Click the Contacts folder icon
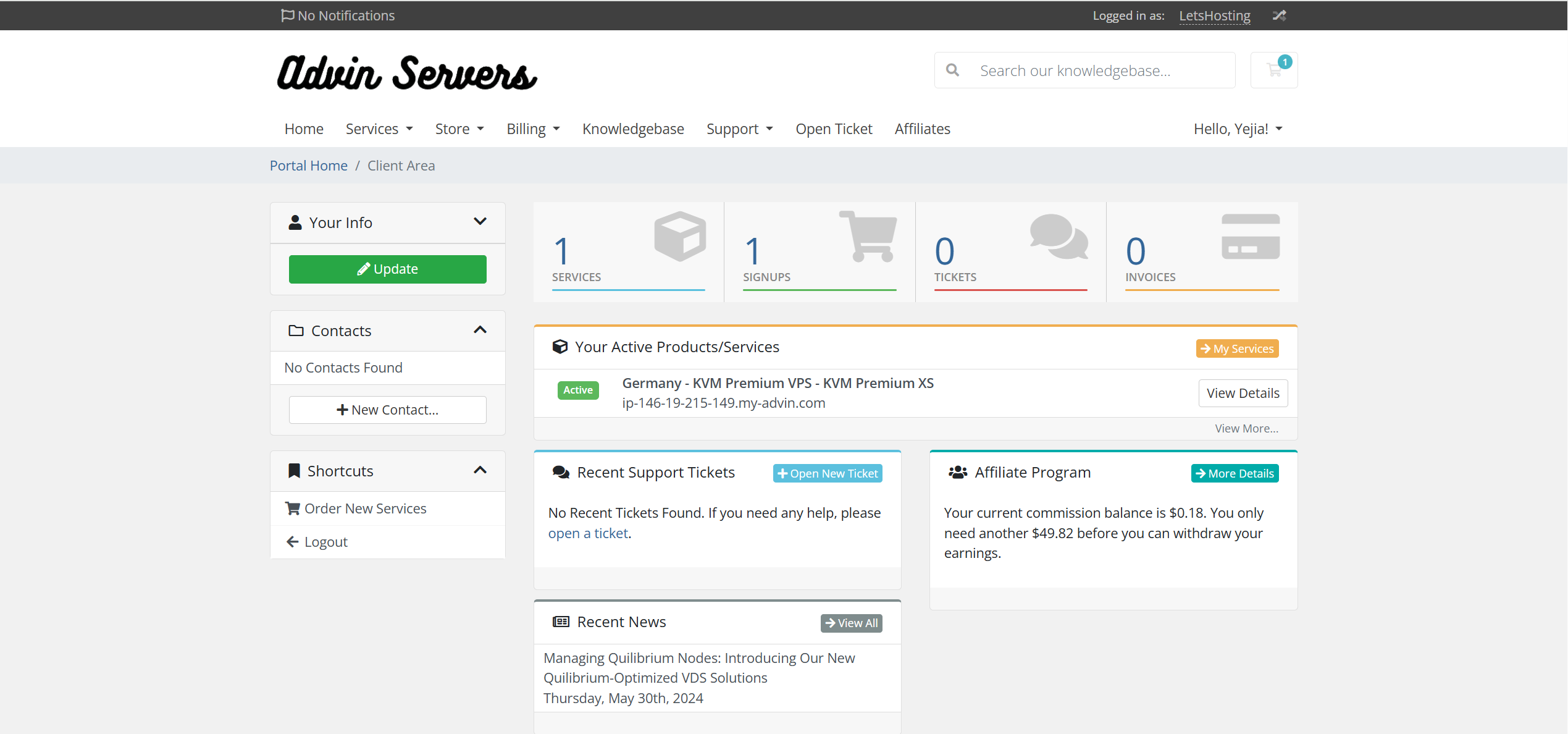The image size is (1568, 734). [x=296, y=331]
